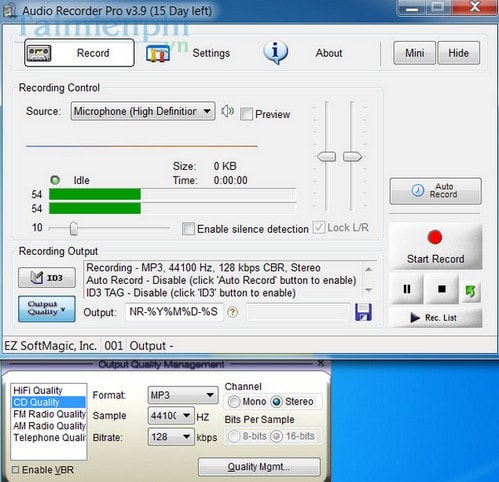The width and height of the screenshot is (499, 482).
Task: Open the Bitrate dropdown
Action: point(171,437)
